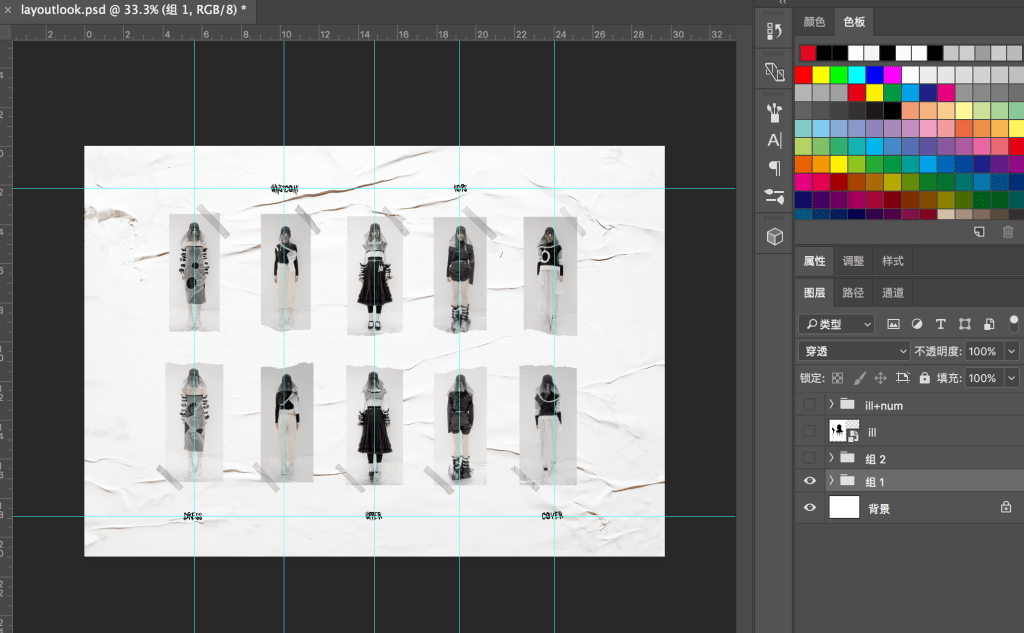Create a new swatch with the page icon
Viewport: 1024px width, 633px height.
pyautogui.click(x=980, y=232)
